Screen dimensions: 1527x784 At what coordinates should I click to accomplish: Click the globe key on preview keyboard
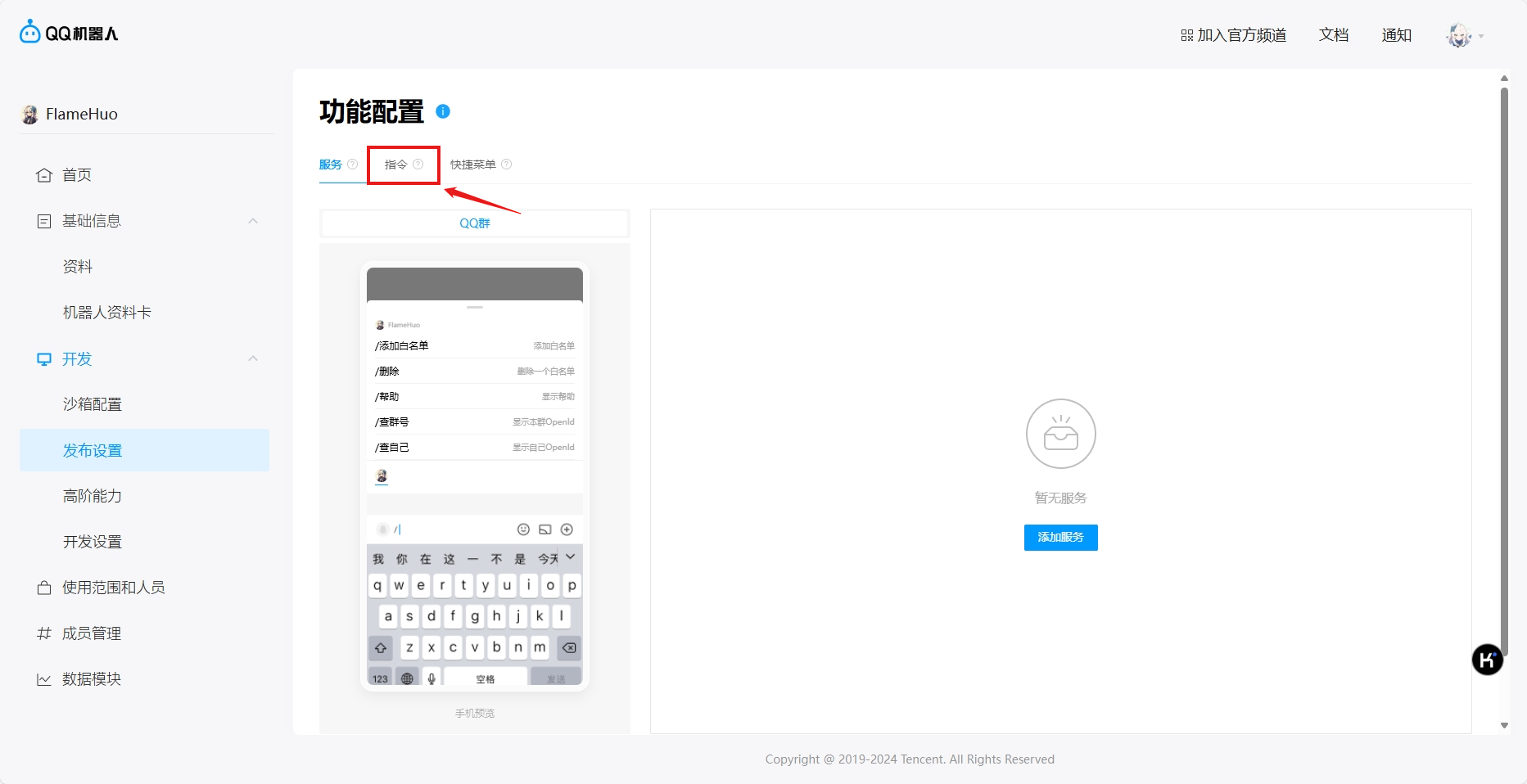[x=407, y=678]
